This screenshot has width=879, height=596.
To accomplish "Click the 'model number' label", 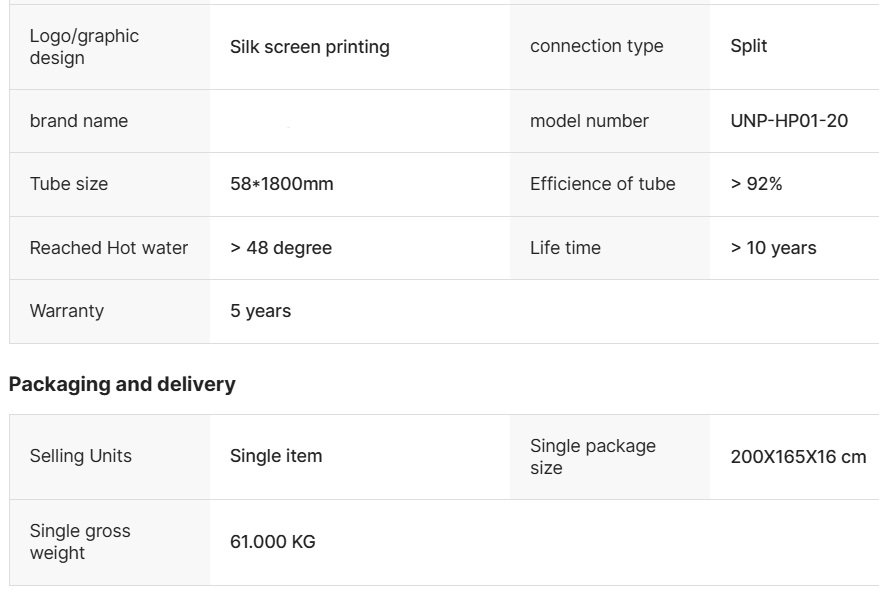I will pyautogui.click(x=589, y=121).
